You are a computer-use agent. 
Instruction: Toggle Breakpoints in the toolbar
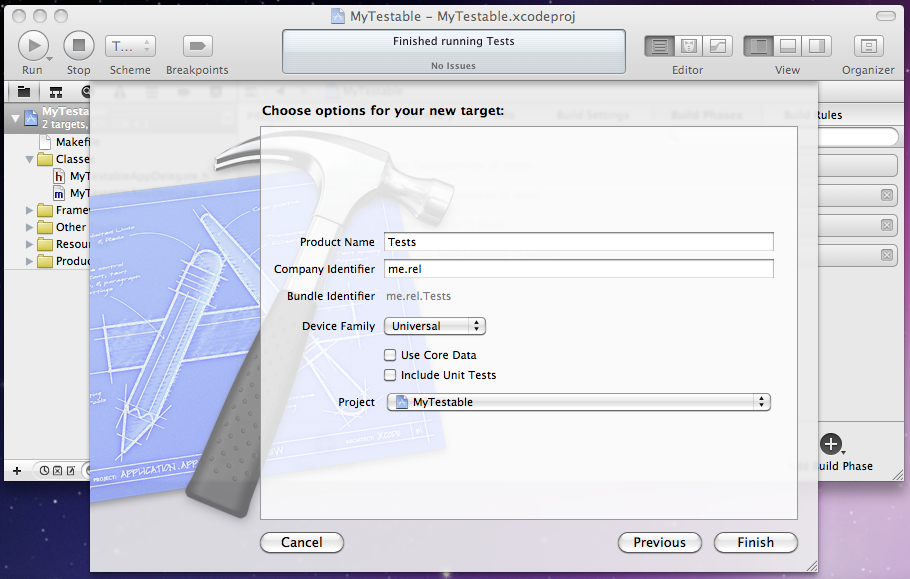[x=197, y=46]
